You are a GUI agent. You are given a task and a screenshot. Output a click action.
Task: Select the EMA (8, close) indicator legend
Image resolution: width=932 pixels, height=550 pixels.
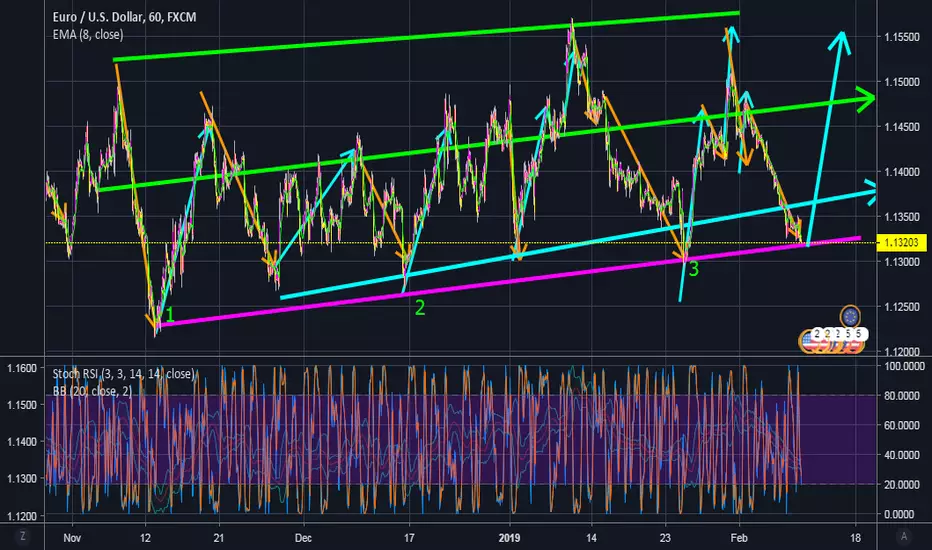point(88,35)
